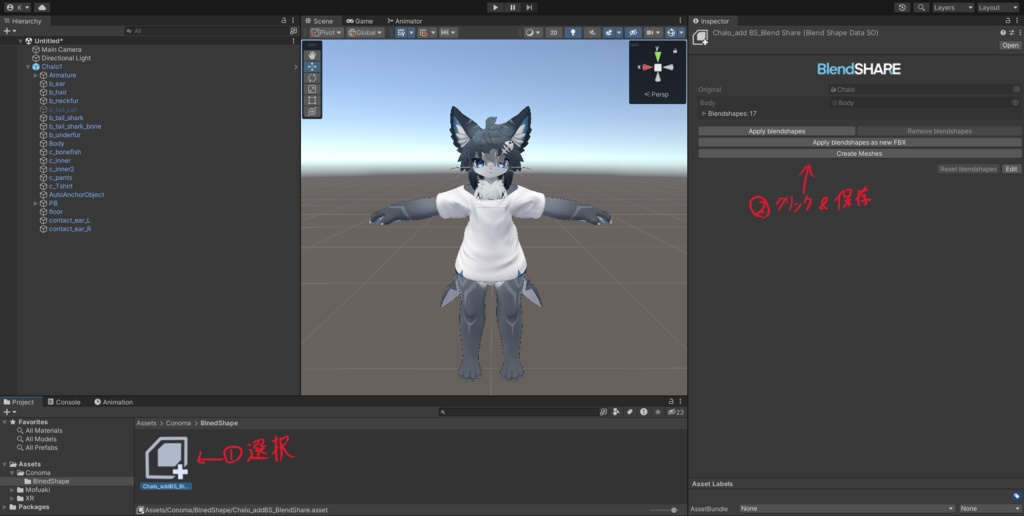Toggle Scene effects (skybox, fog)
This screenshot has height=516, width=1024.
[x=609, y=32]
